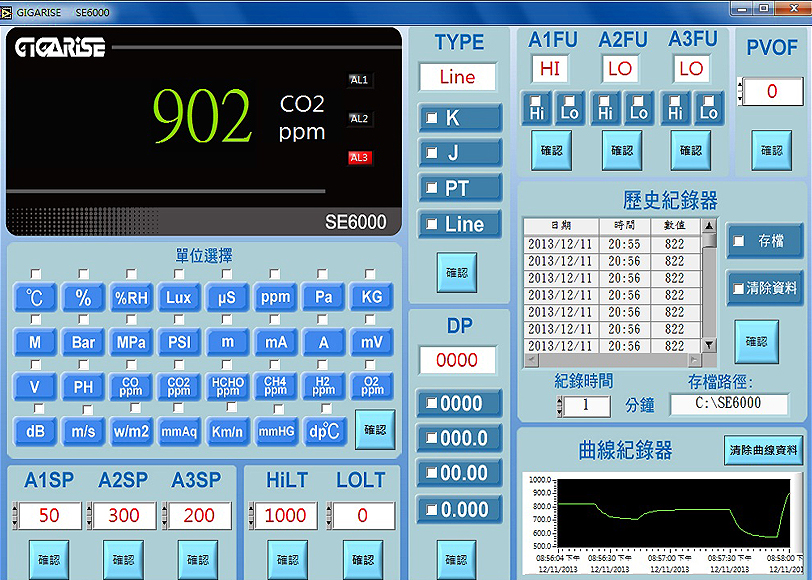Select the dB unit button
812x580 pixels.
pos(35,431)
